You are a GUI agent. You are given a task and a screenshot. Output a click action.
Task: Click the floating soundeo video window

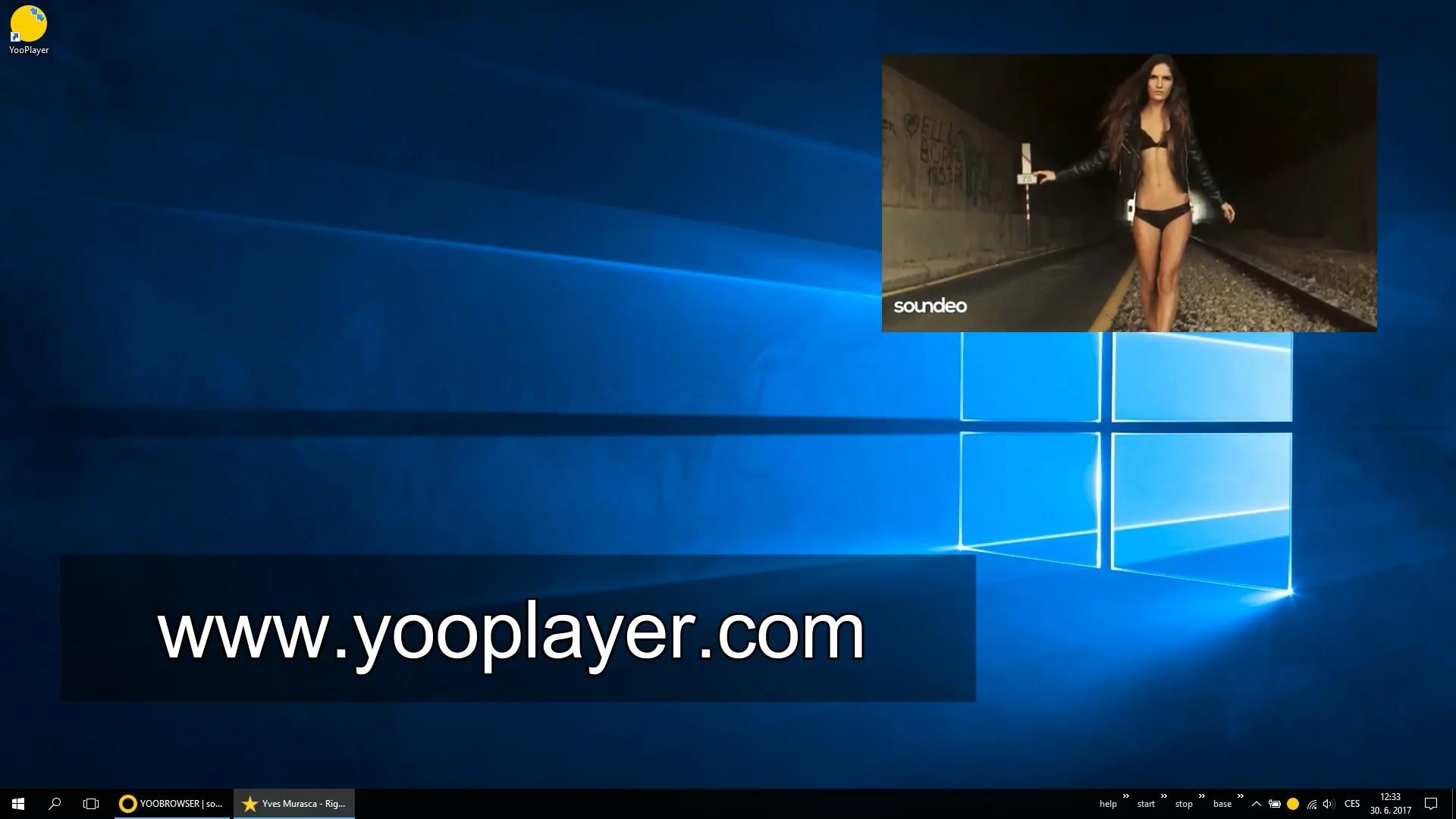[1129, 193]
